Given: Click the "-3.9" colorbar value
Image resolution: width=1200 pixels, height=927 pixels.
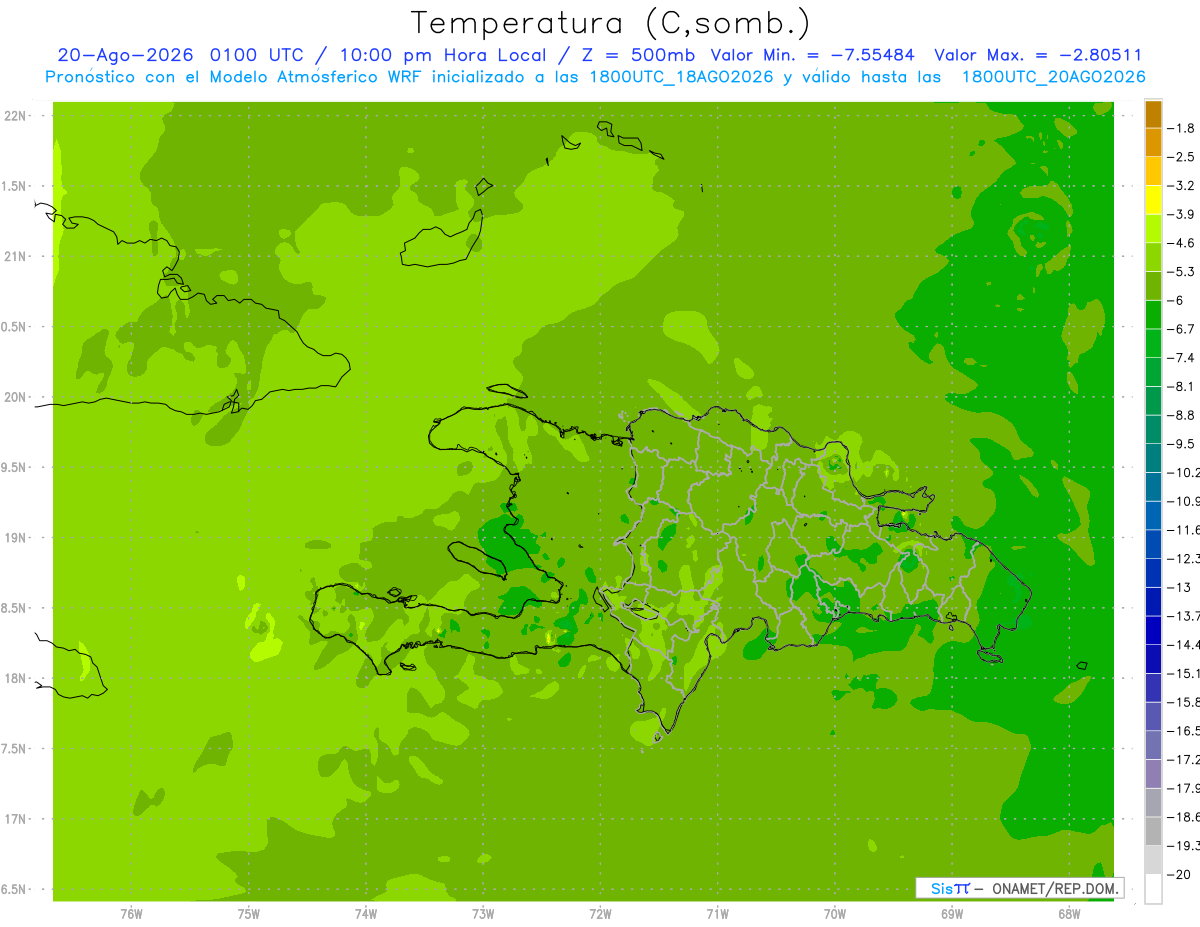Looking at the screenshot, I should click(1181, 214).
